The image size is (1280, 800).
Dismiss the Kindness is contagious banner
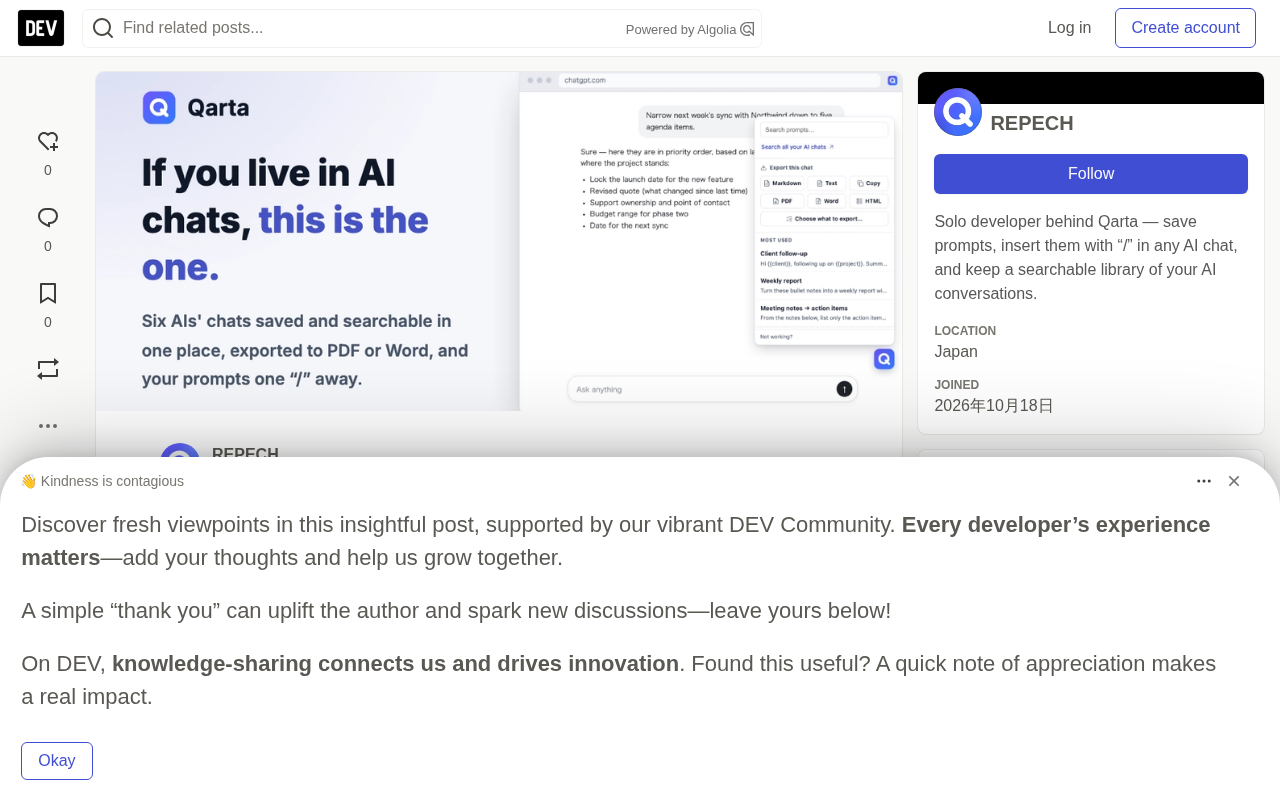1234,481
